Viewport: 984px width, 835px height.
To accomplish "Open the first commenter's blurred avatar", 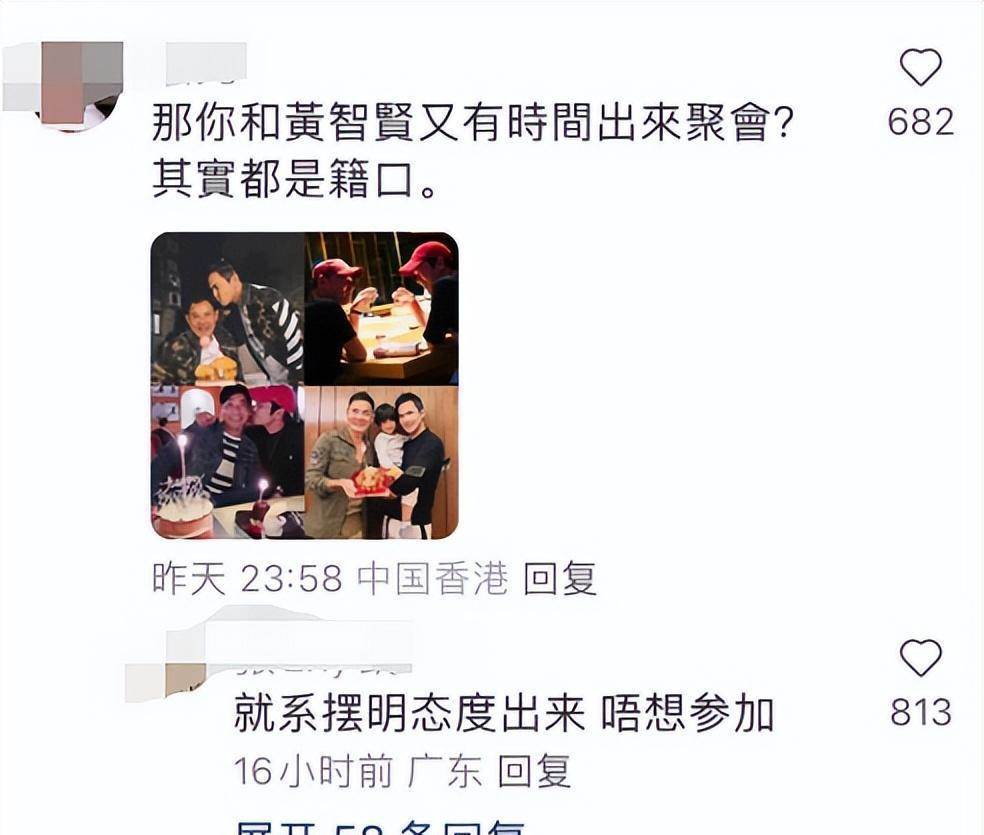I will coord(63,85).
